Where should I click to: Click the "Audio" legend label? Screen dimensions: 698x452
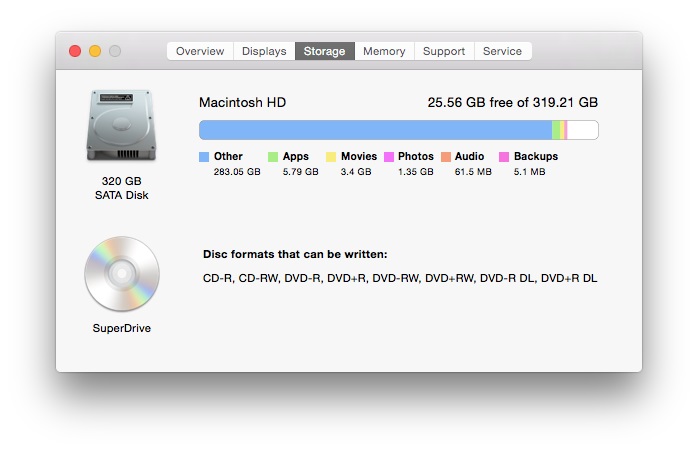[469, 156]
